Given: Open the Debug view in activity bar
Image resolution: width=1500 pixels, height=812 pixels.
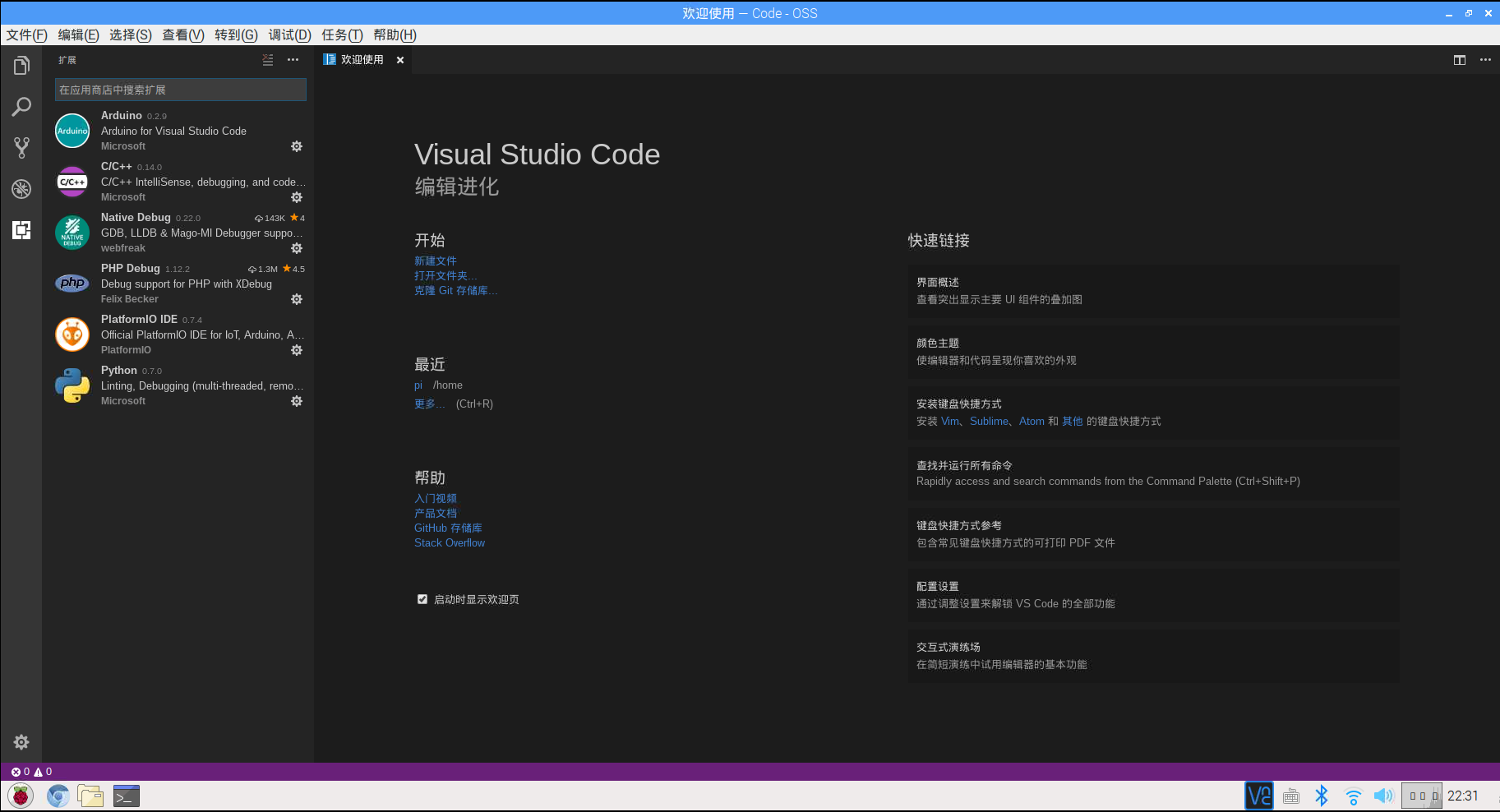Looking at the screenshot, I should 21,189.
